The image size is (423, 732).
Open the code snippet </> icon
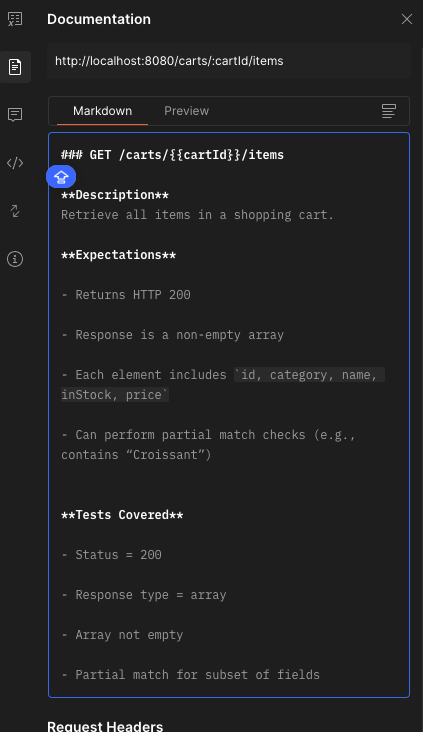pos(15,163)
